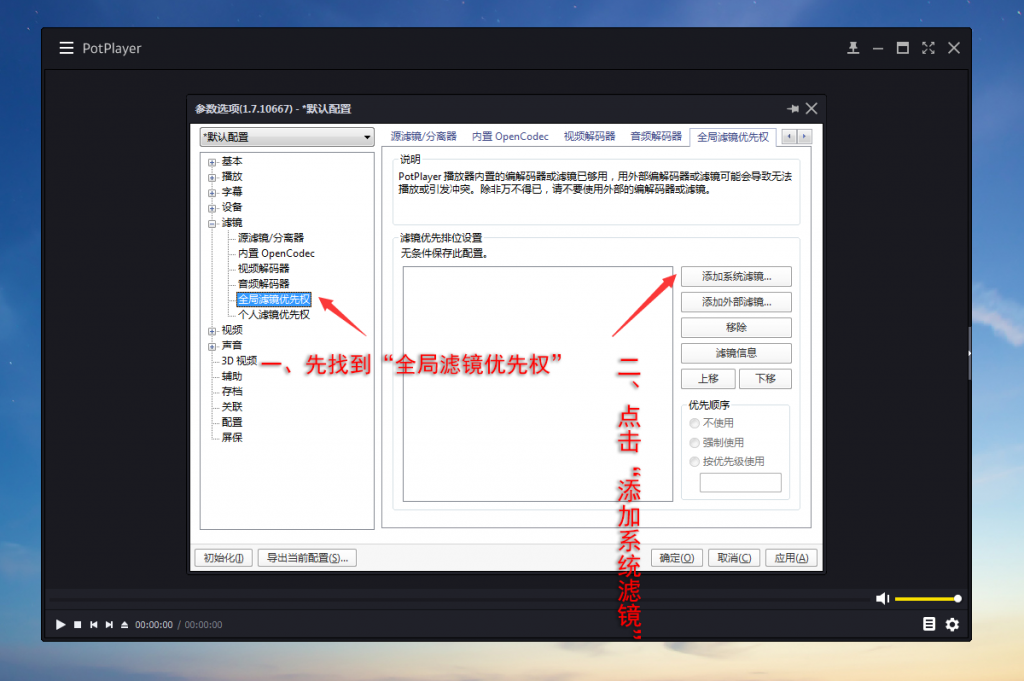The image size is (1024, 681).
Task: Pin PotPlayer window on top
Action: (x=853, y=48)
